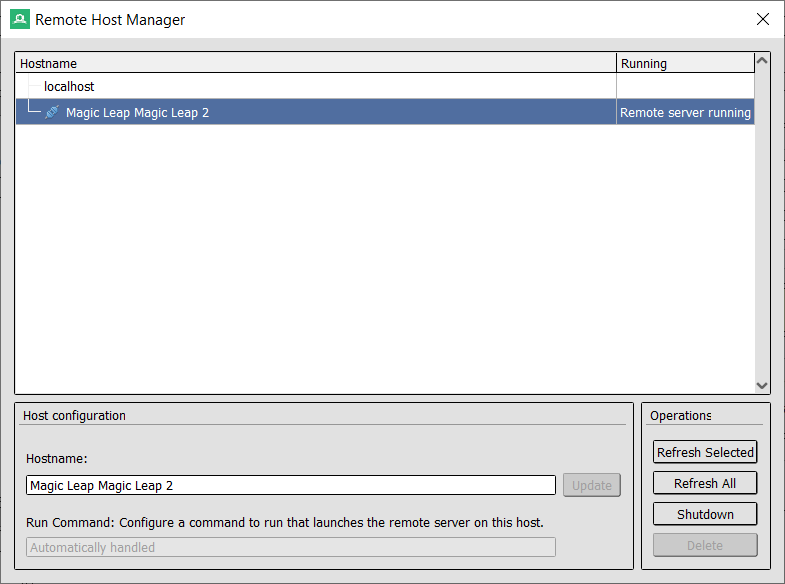Screen dimensions: 785x584
Task: Sort by the Hostname column header
Action: 315,63
